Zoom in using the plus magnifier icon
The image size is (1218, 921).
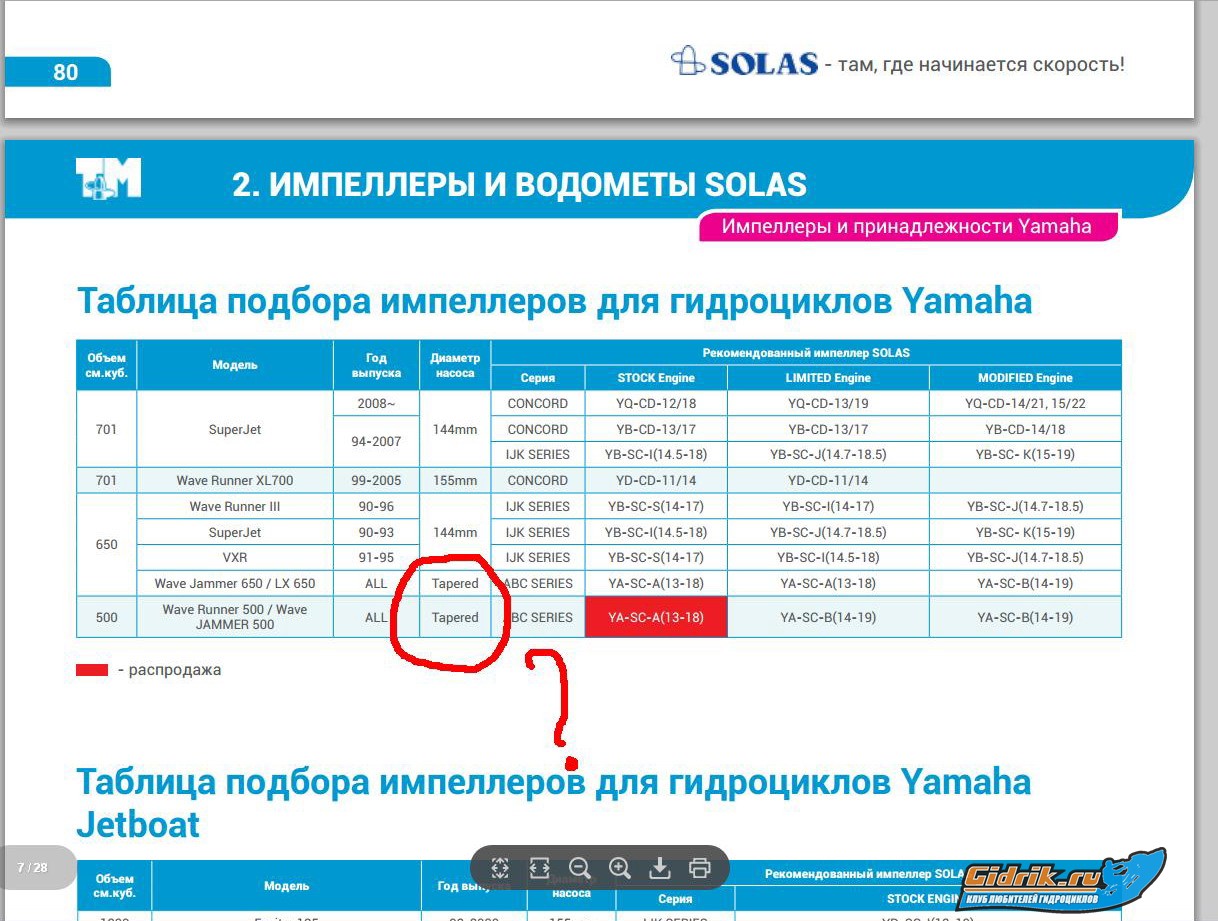(x=620, y=867)
